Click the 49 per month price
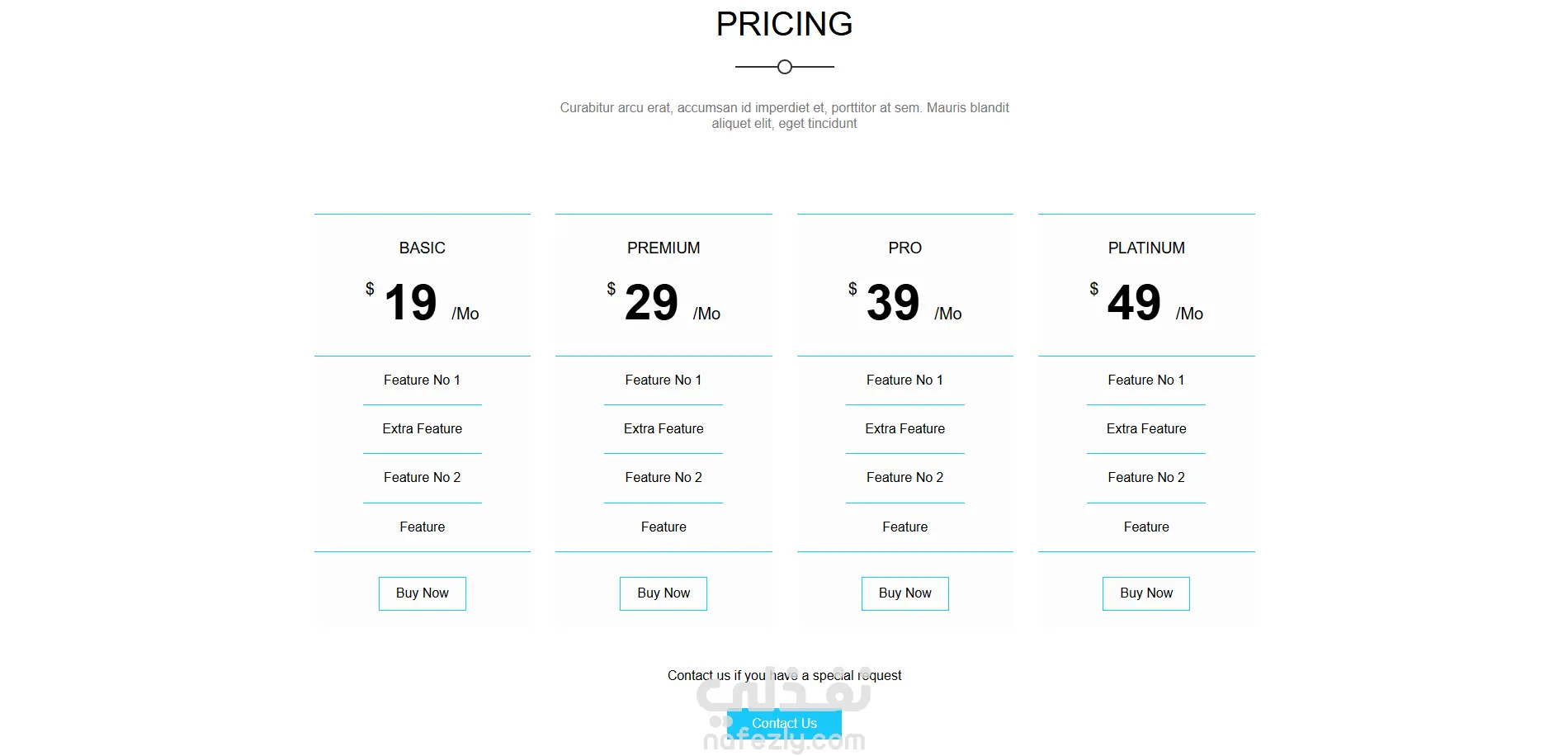 [1135, 303]
